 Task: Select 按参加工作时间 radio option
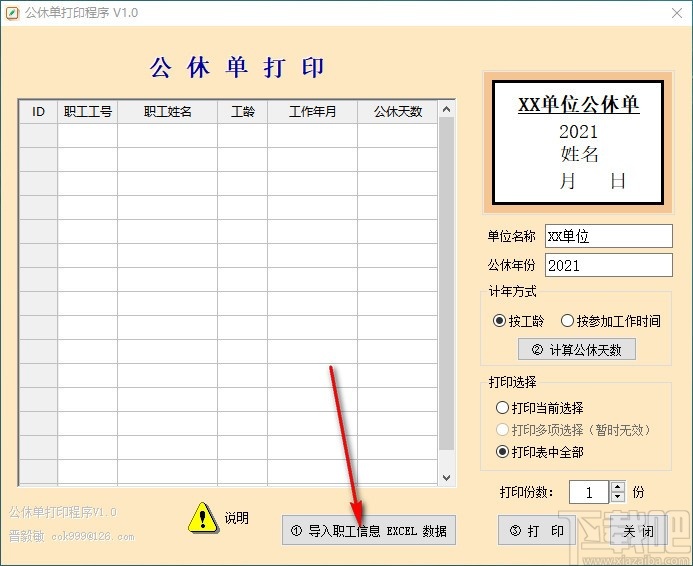[x=611, y=321]
